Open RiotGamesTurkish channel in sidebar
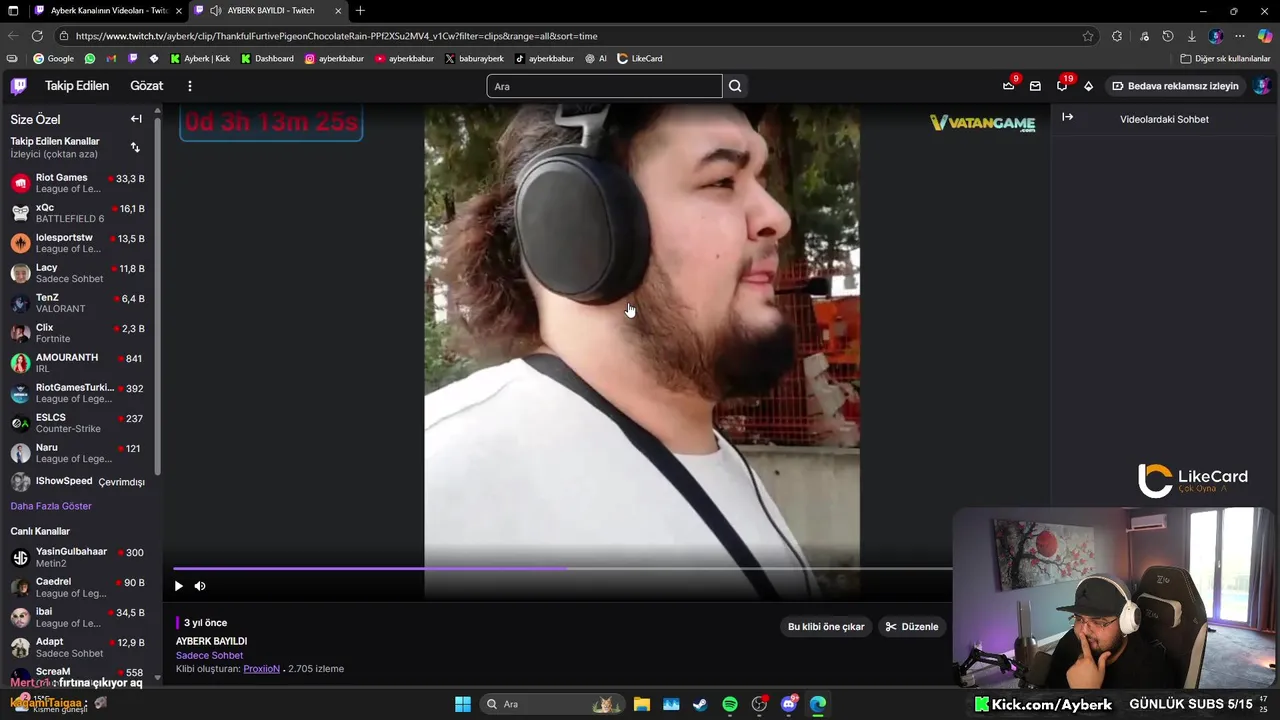This screenshot has width=1280, height=720. [78, 393]
